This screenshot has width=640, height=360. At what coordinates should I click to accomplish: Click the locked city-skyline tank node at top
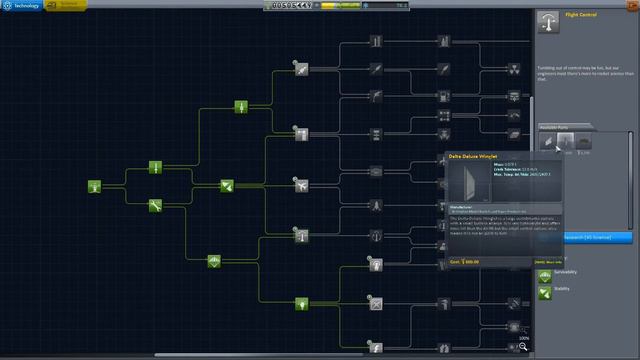444,41
